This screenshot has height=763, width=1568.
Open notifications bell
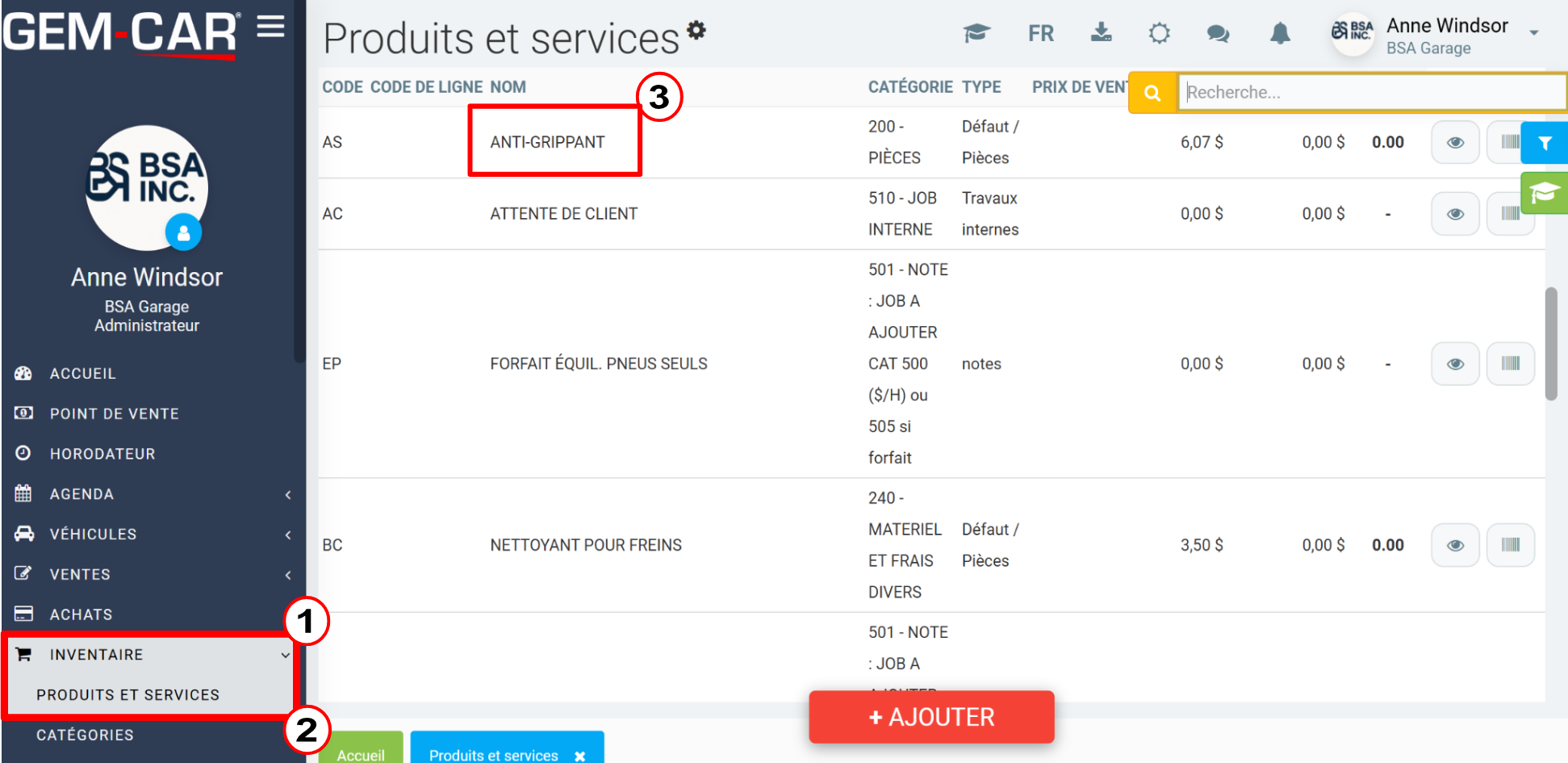(x=1280, y=33)
